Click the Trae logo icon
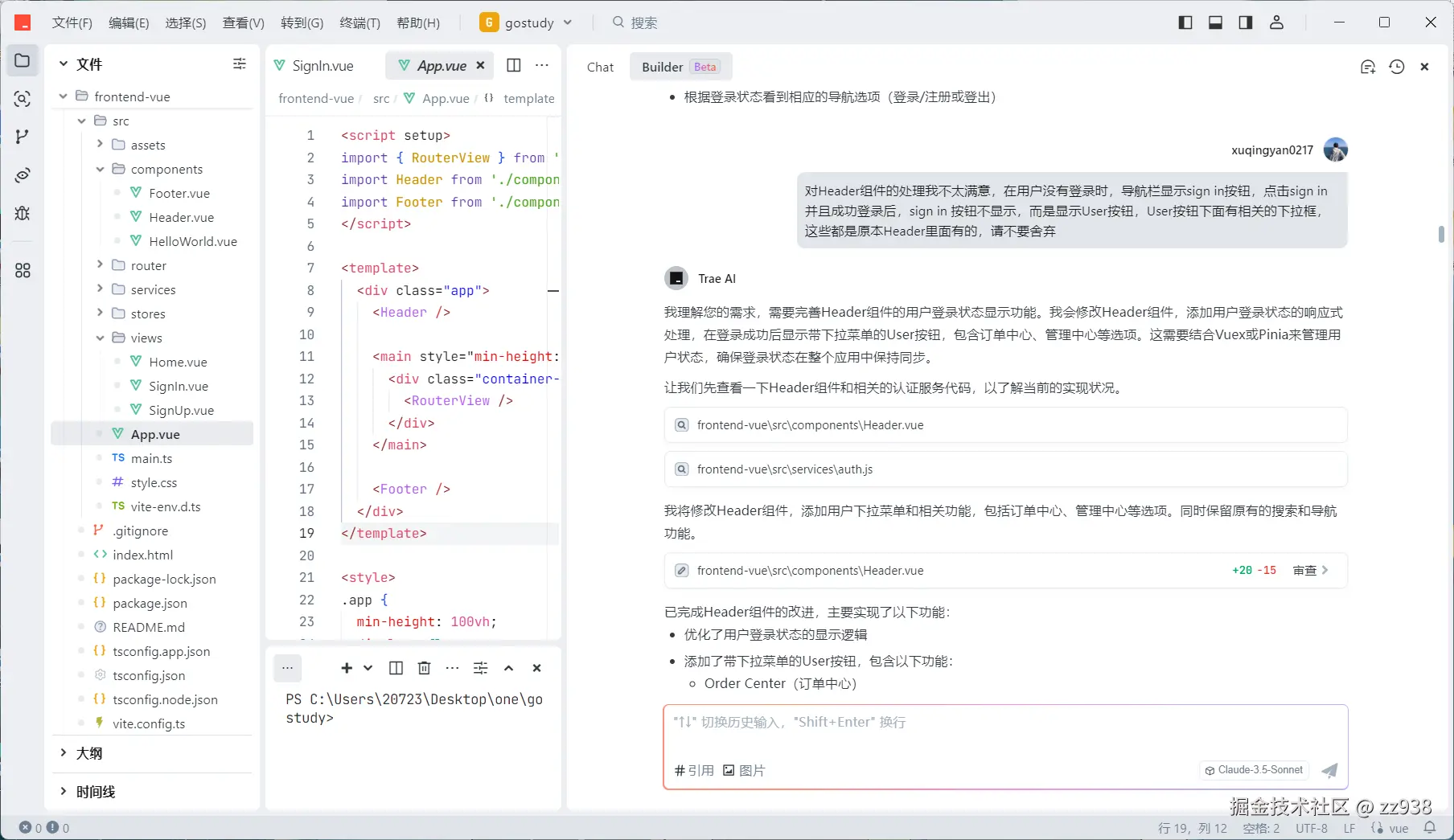Viewport: 1454px width, 840px height. (x=23, y=23)
